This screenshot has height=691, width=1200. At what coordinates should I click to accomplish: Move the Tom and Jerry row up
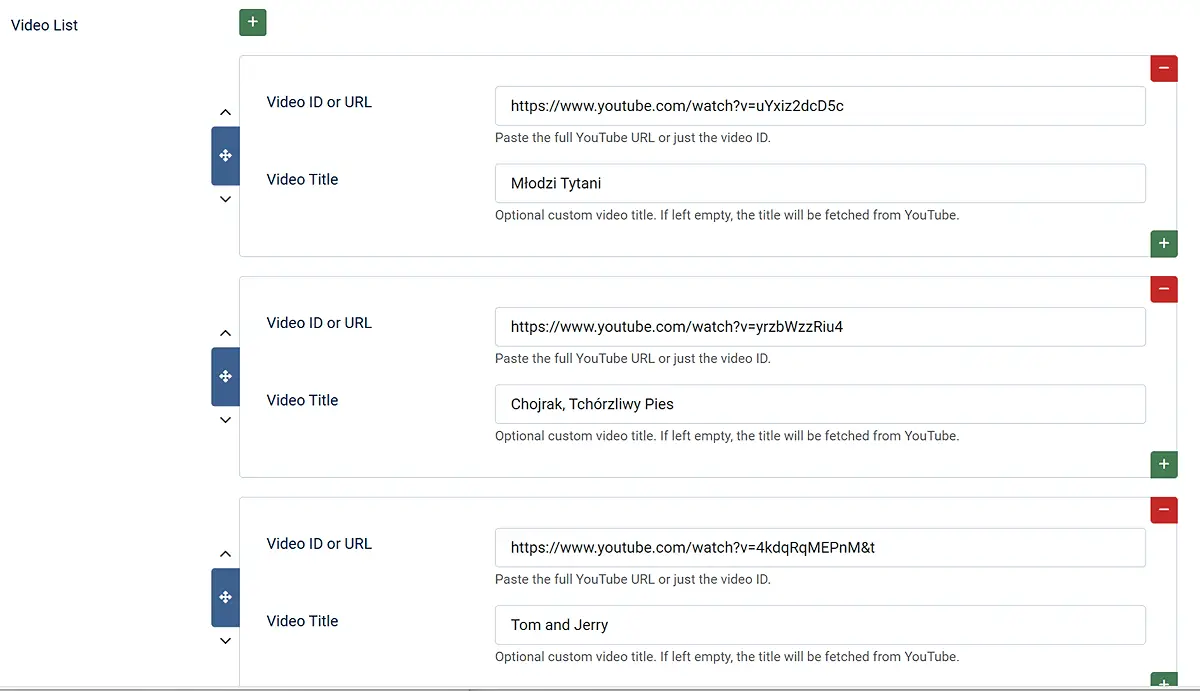(x=225, y=555)
